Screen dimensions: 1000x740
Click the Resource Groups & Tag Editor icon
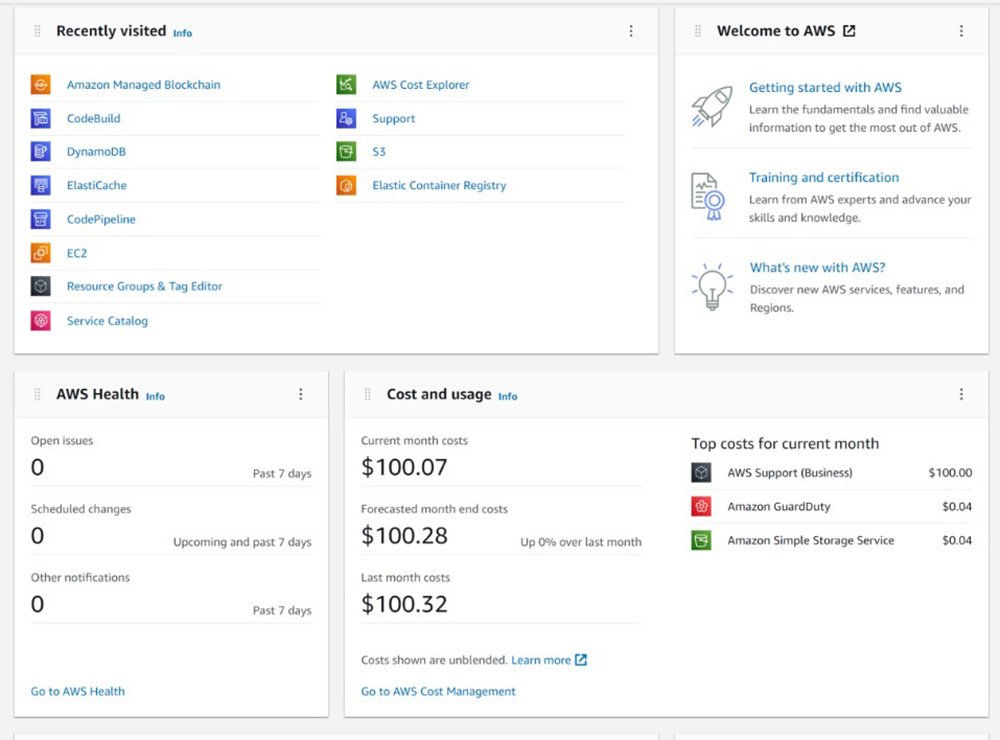tap(41, 286)
